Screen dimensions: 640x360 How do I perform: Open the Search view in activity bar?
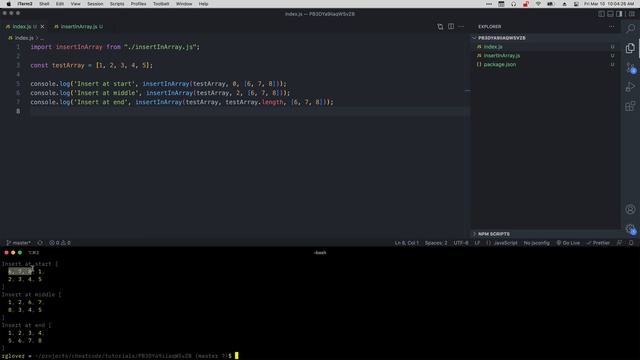tap(631, 28)
